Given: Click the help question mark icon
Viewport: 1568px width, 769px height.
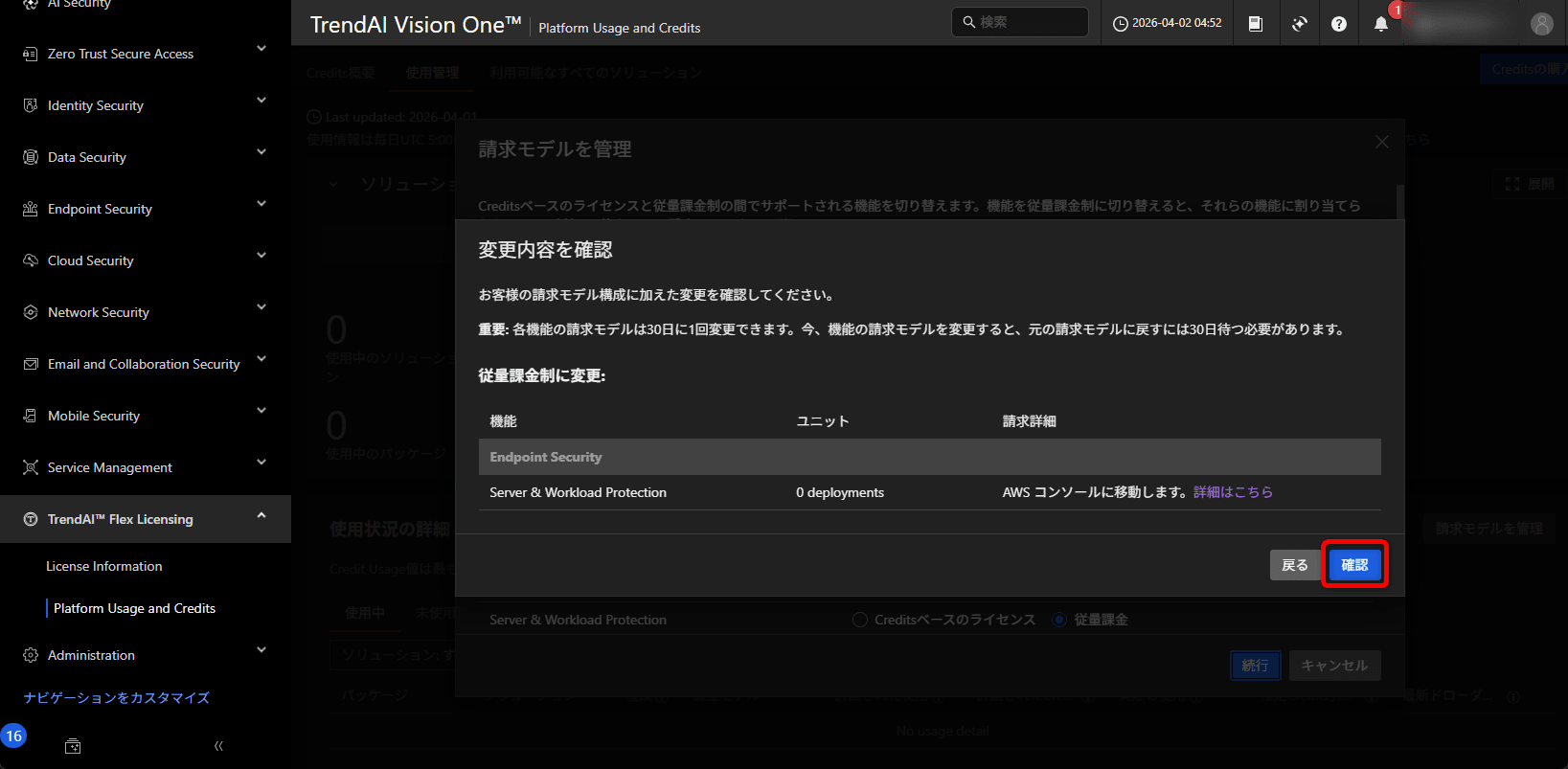Looking at the screenshot, I should click(x=1339, y=24).
